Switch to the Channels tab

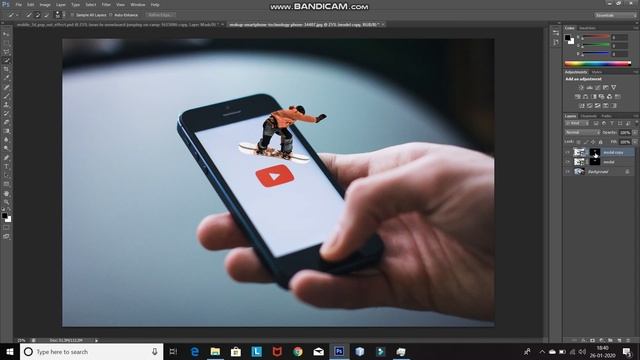(x=589, y=116)
